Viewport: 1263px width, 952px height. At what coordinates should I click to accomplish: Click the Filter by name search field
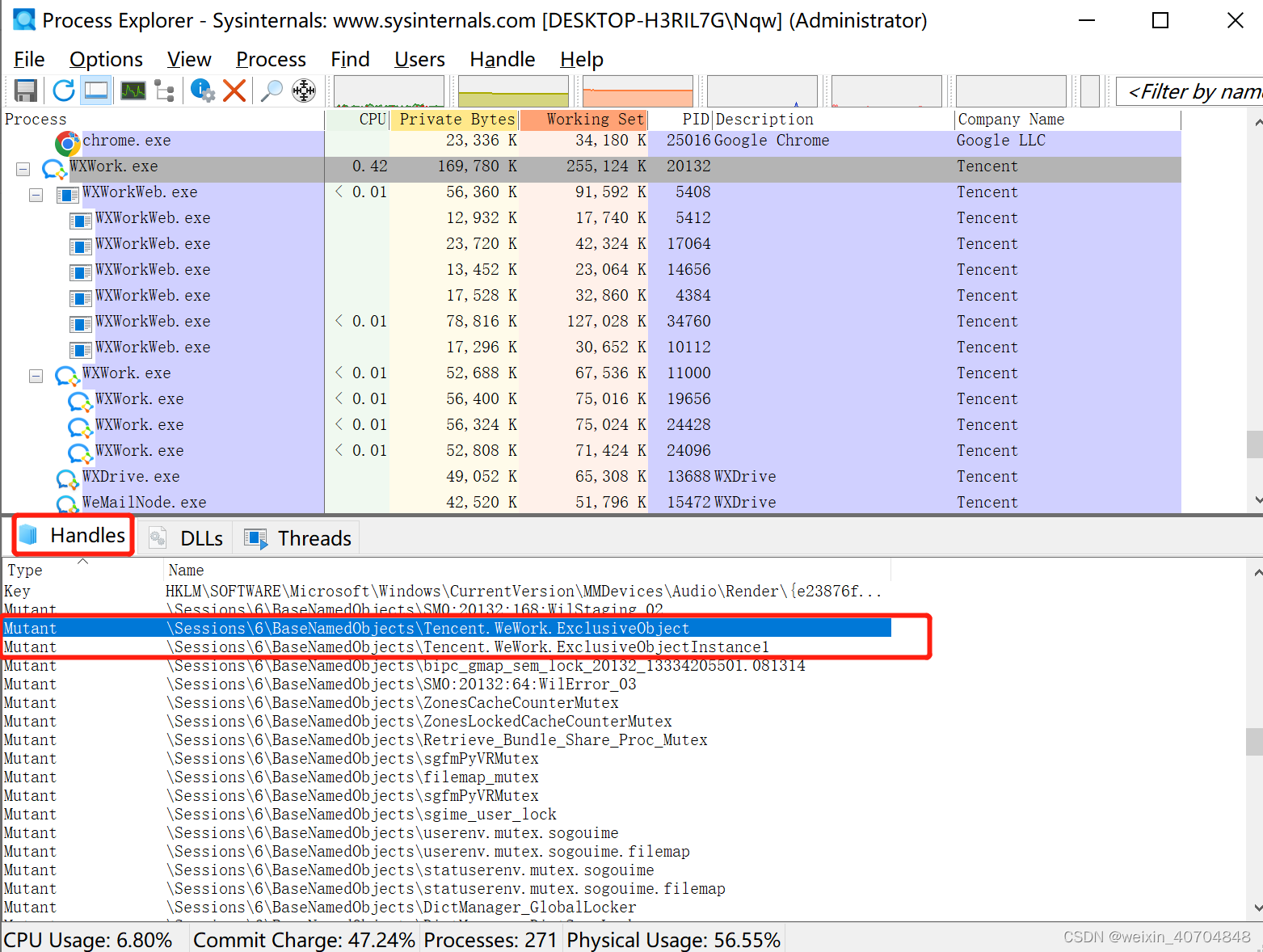[x=1189, y=91]
